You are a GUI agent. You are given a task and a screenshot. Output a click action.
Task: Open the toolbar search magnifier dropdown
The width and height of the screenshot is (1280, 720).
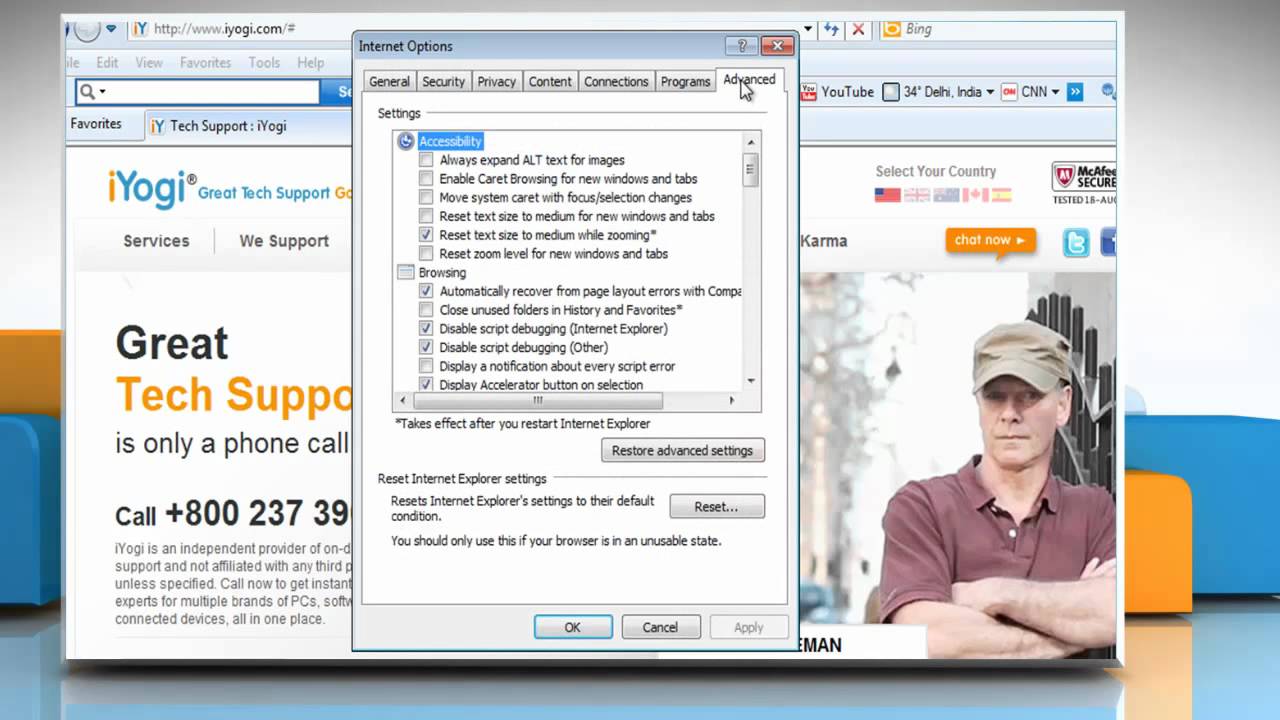coord(92,92)
